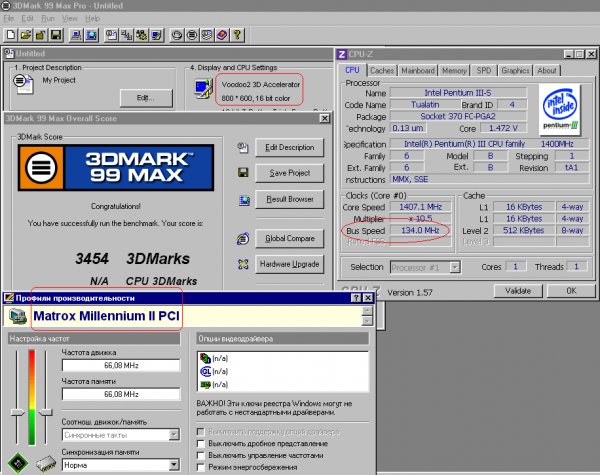Click the gears toolbar icon

(x=141, y=35)
